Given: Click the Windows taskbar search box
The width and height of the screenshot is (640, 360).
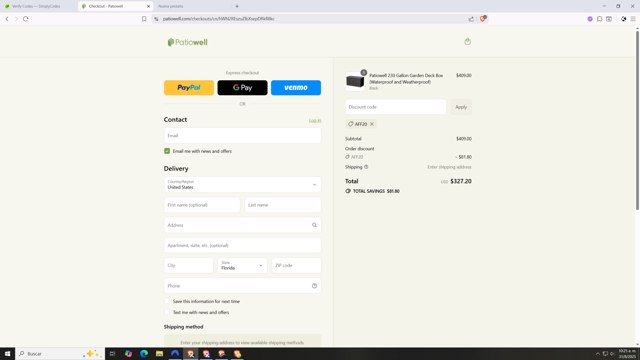Looking at the screenshot, I should (x=60, y=353).
